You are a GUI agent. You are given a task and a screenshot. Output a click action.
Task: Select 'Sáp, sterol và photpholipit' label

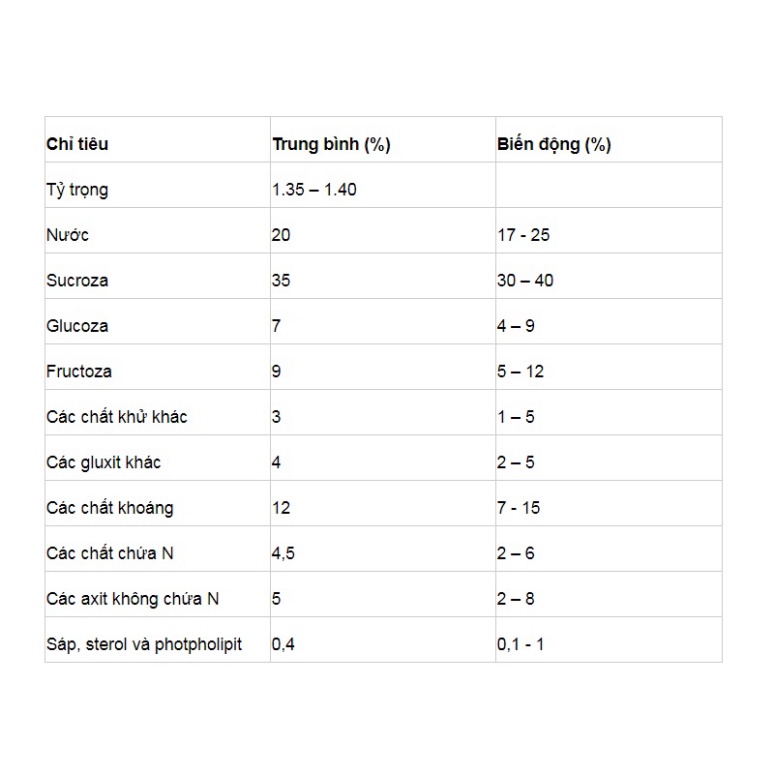(144, 644)
